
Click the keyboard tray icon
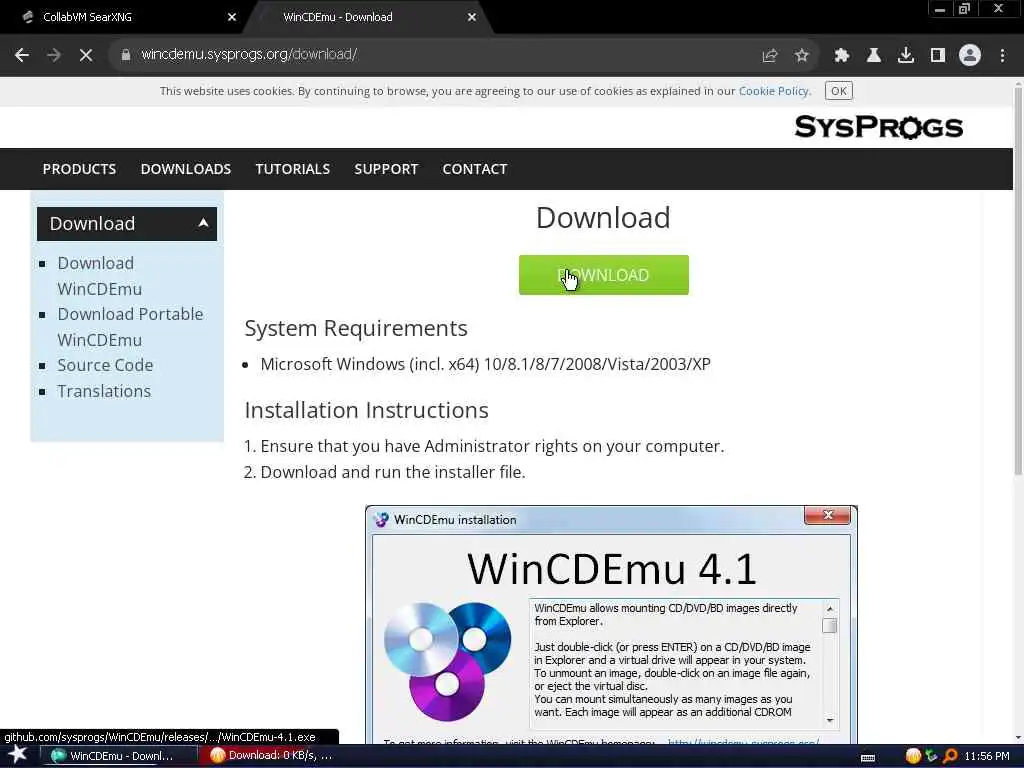click(868, 758)
